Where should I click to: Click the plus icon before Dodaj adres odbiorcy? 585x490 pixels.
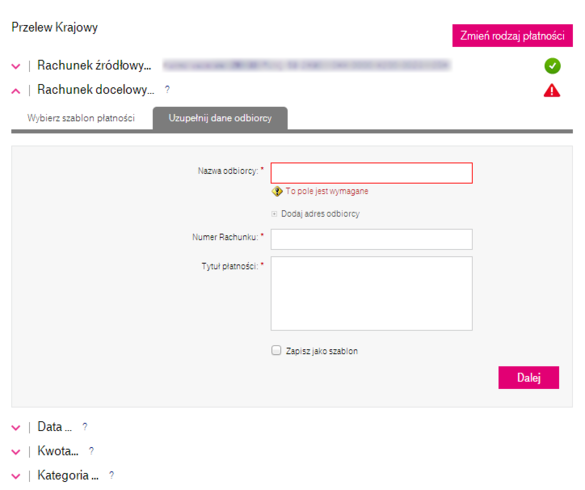point(274,214)
